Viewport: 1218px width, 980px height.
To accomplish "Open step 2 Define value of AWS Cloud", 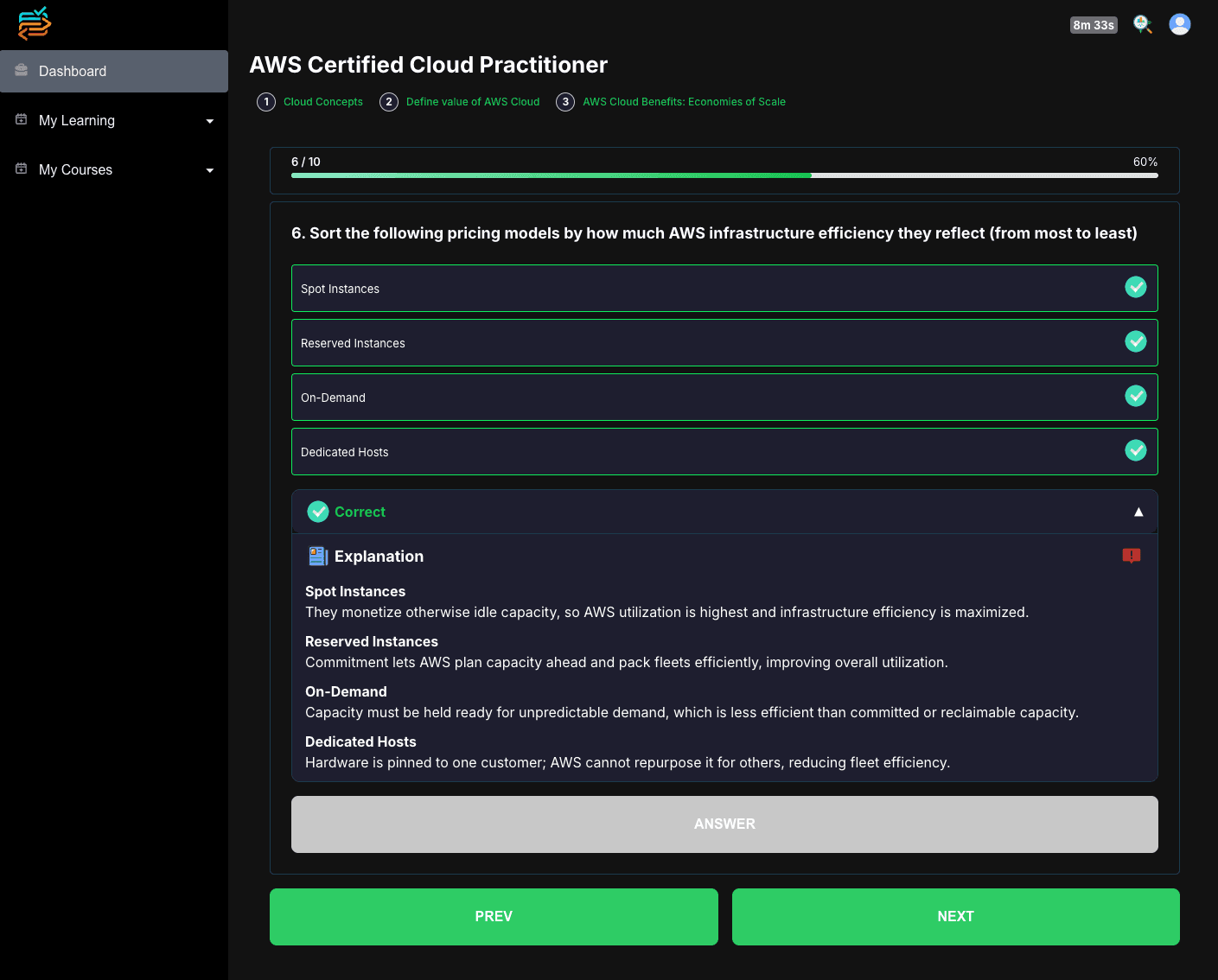I will (x=472, y=101).
